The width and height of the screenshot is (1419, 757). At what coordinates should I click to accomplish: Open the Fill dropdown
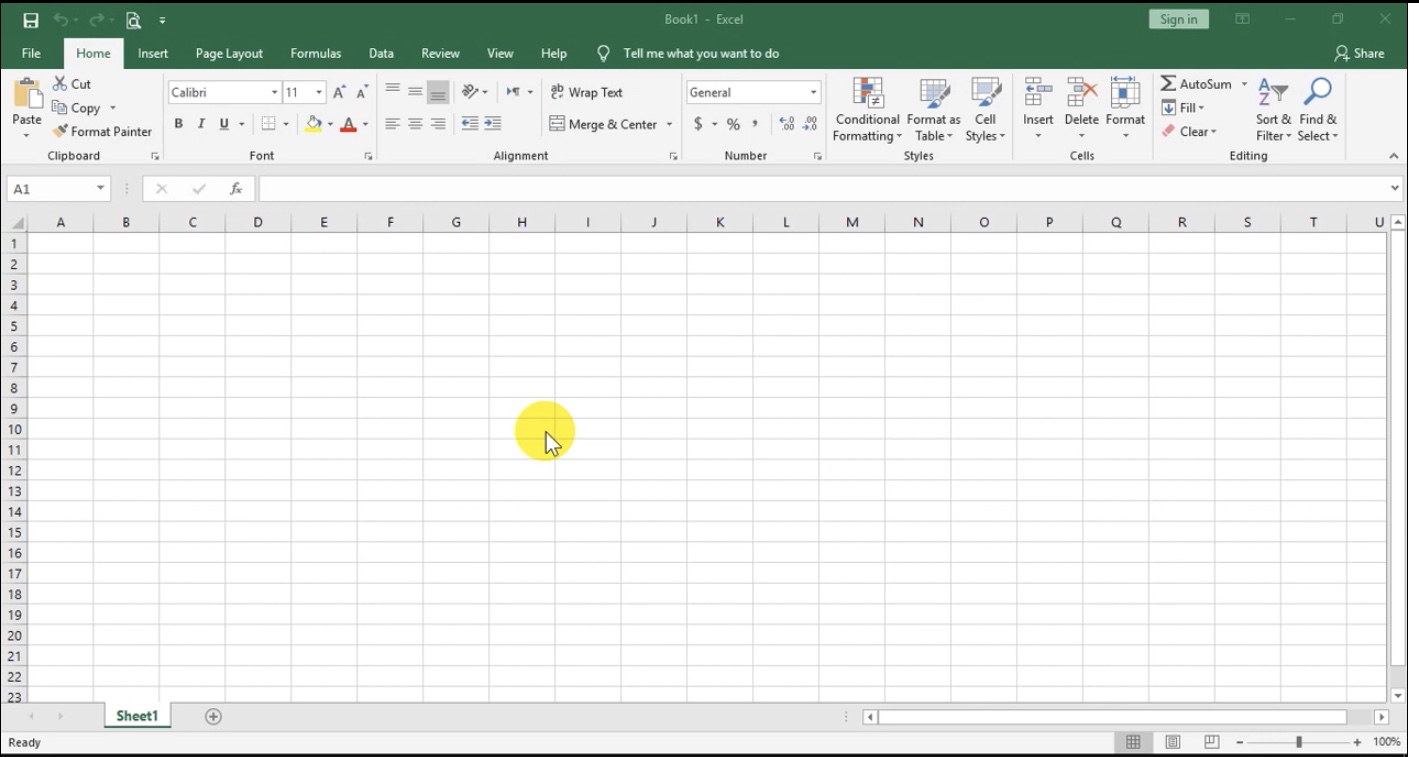(1184, 108)
